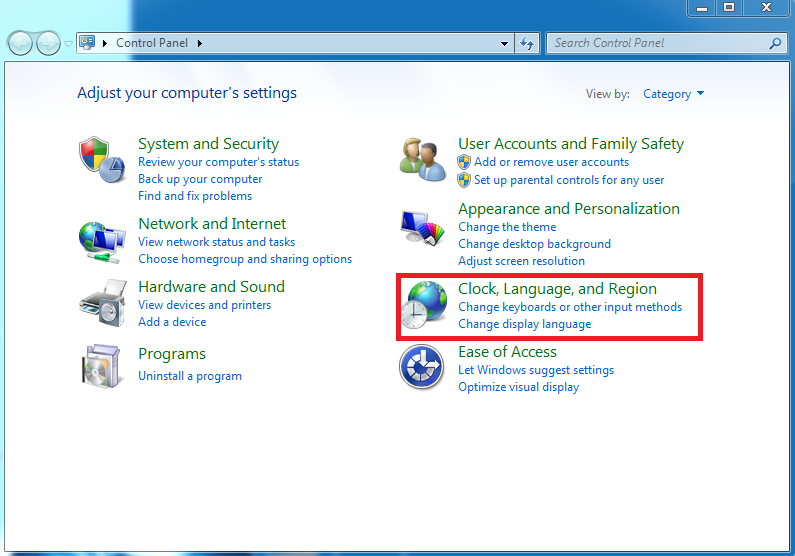Select Add a device link
The width and height of the screenshot is (795, 556).
click(x=172, y=322)
